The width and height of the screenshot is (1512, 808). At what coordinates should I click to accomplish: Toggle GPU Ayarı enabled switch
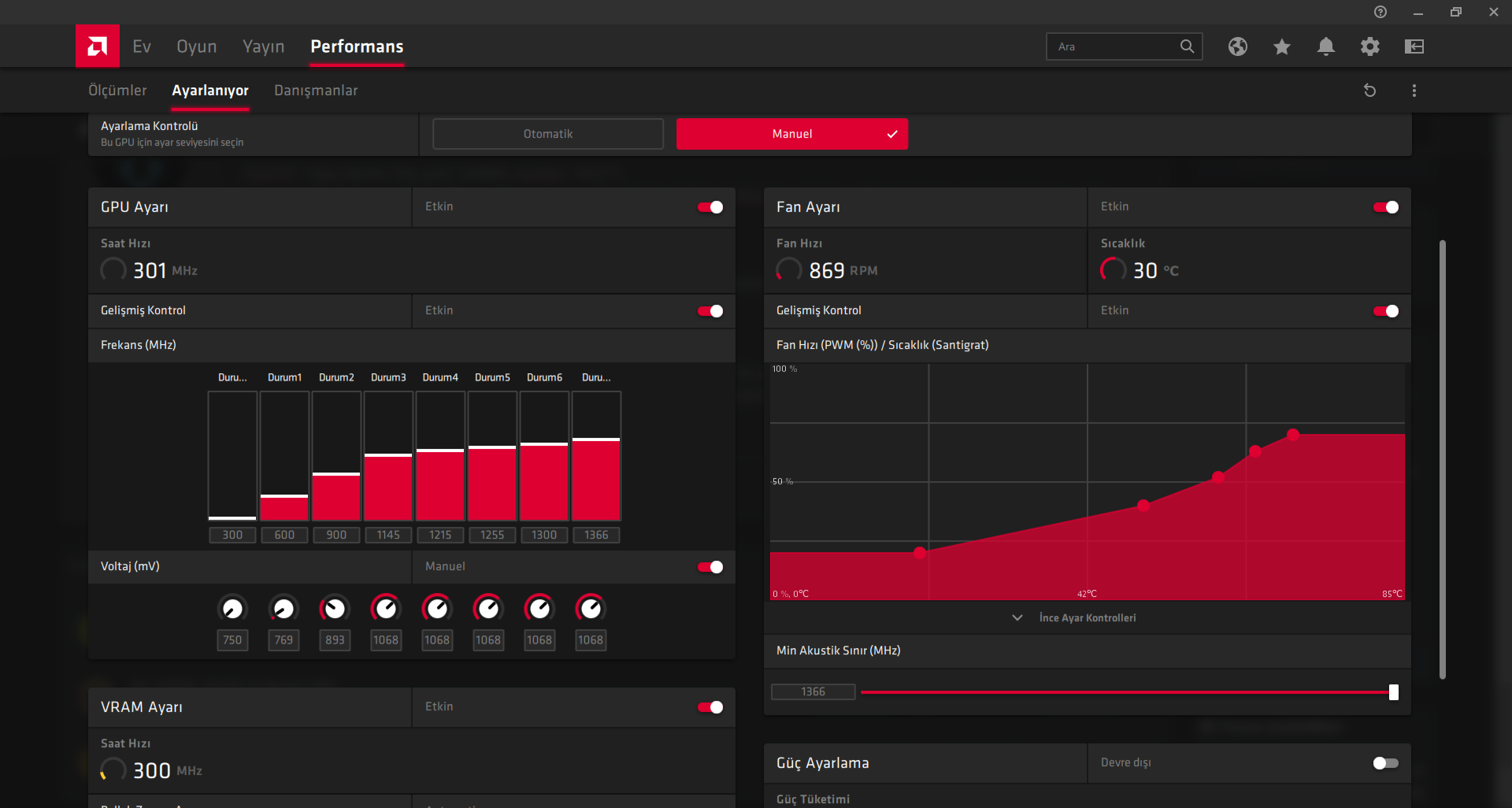(710, 207)
